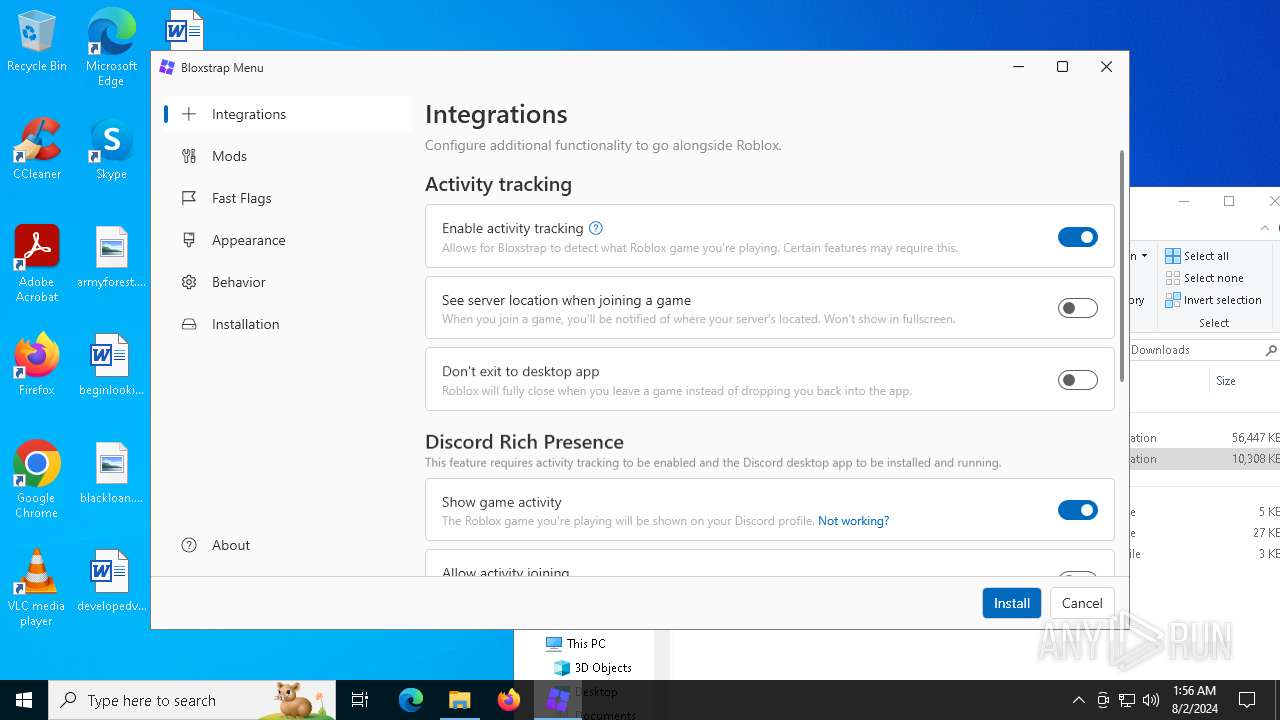Screen dimensions: 1280x720
Task: Select the Microsoft Edge desktop shortcut
Action: (x=111, y=47)
